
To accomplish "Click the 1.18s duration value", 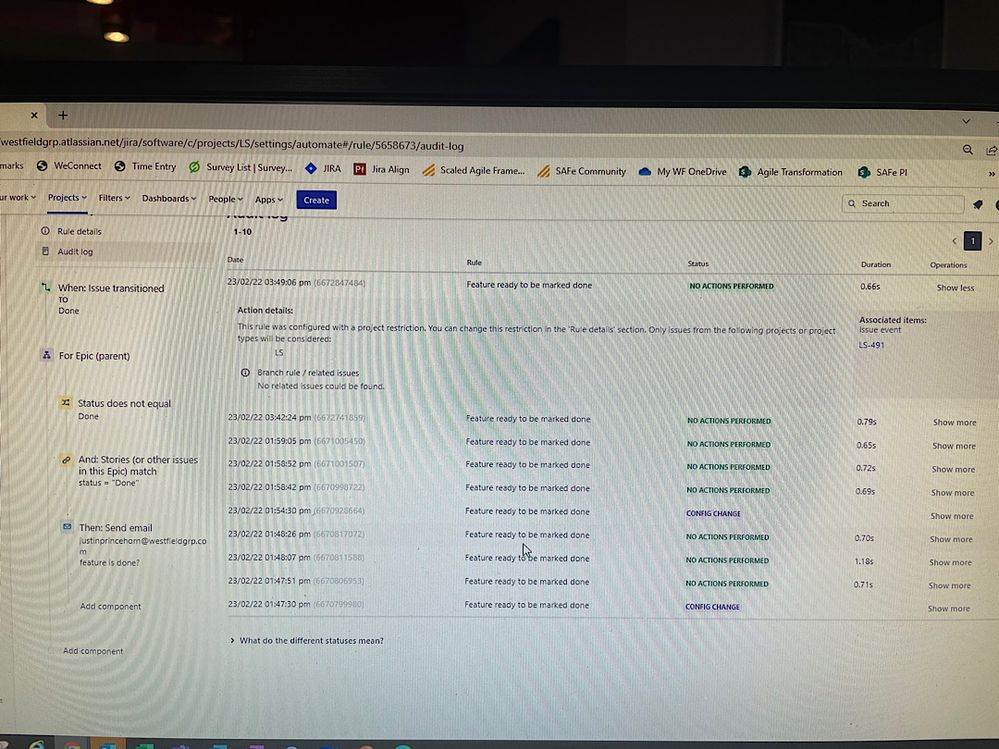I will [864, 561].
